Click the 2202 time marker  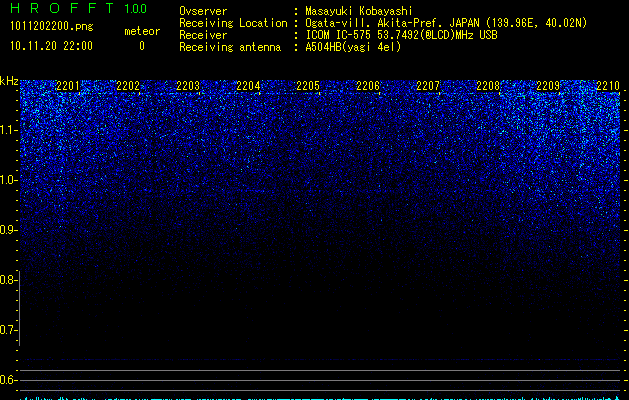point(128,85)
